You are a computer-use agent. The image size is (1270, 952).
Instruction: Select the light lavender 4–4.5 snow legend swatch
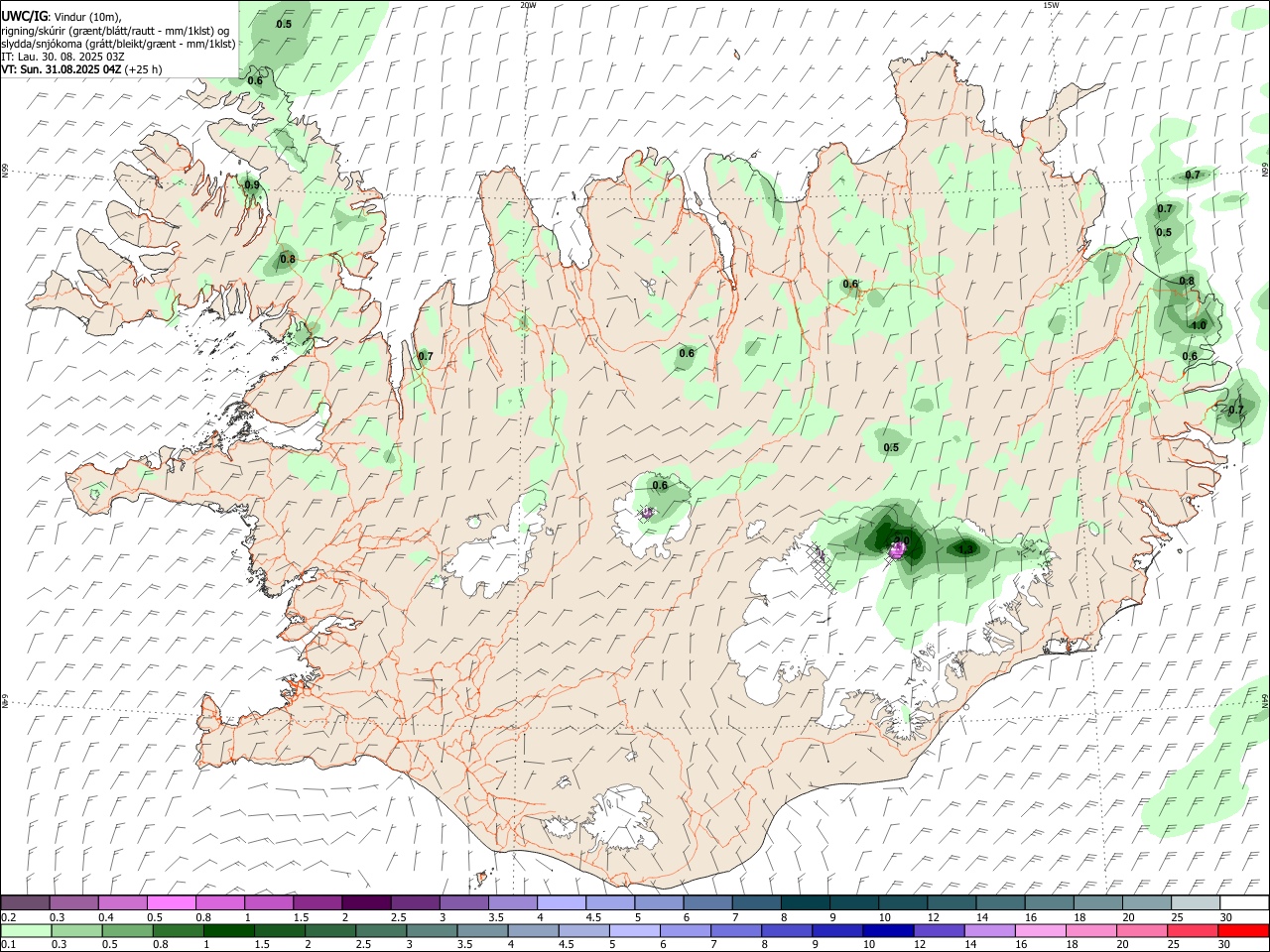click(x=560, y=902)
